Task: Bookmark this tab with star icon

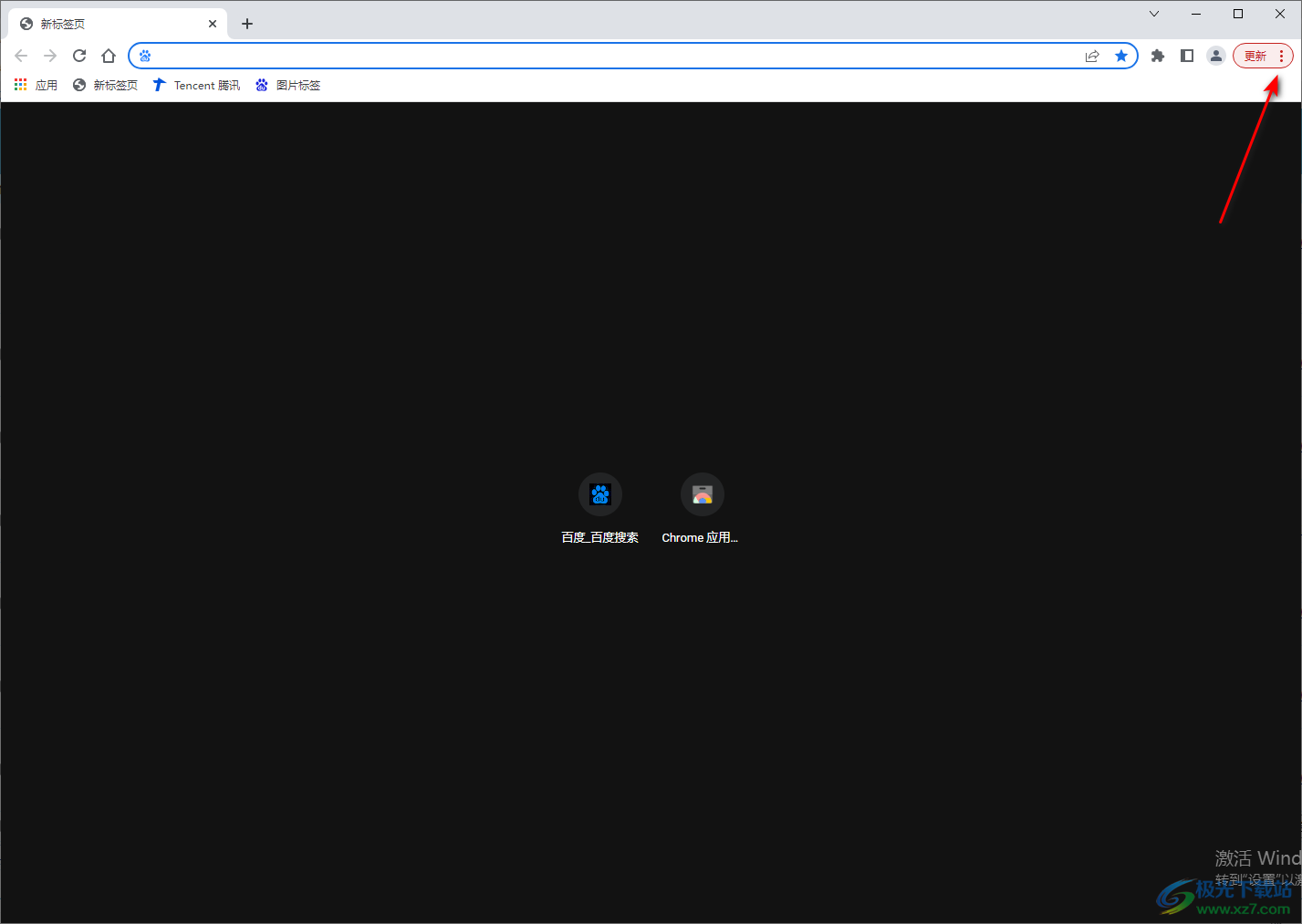Action: point(1121,56)
